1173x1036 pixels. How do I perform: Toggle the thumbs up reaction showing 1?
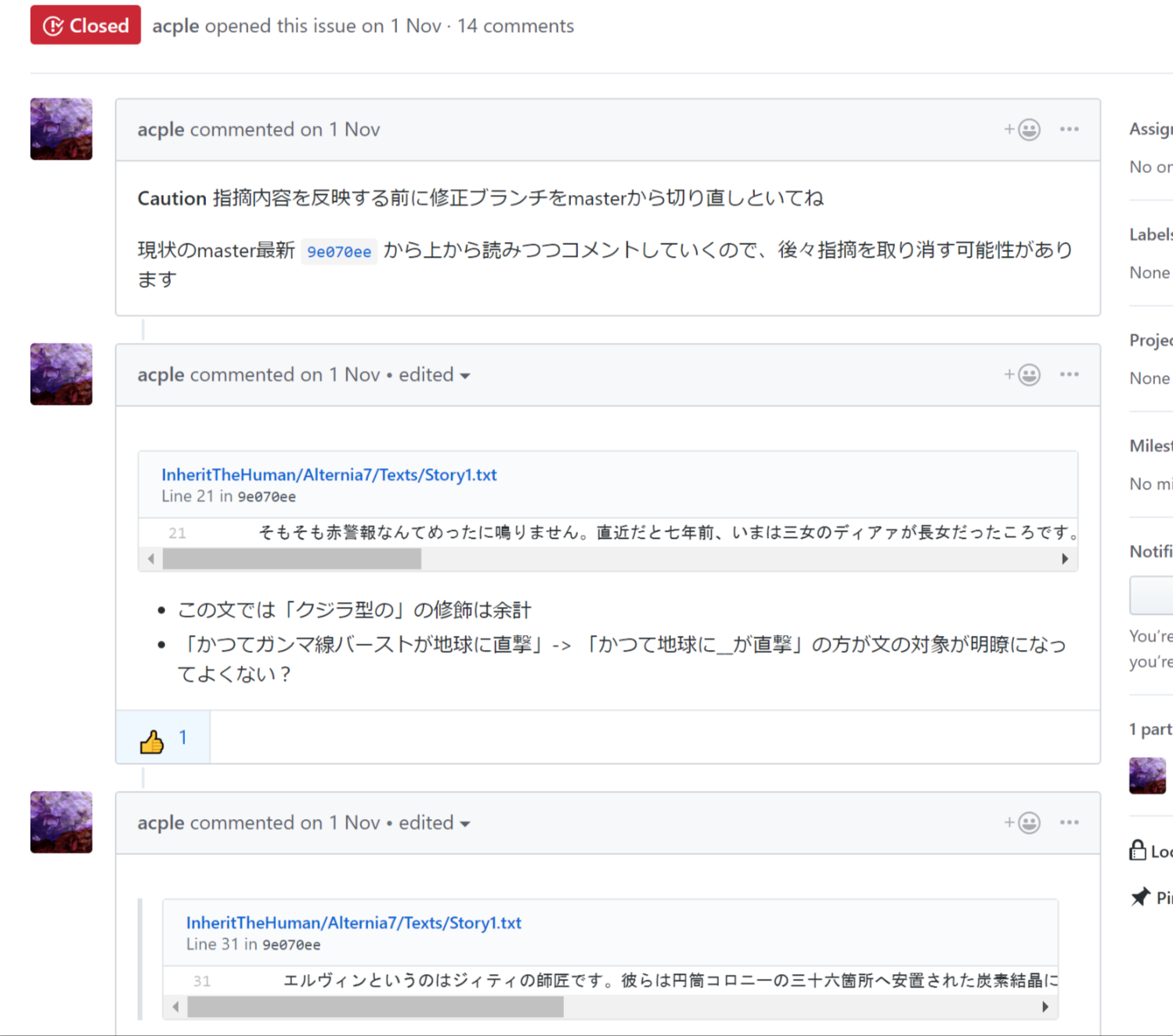[x=163, y=737]
